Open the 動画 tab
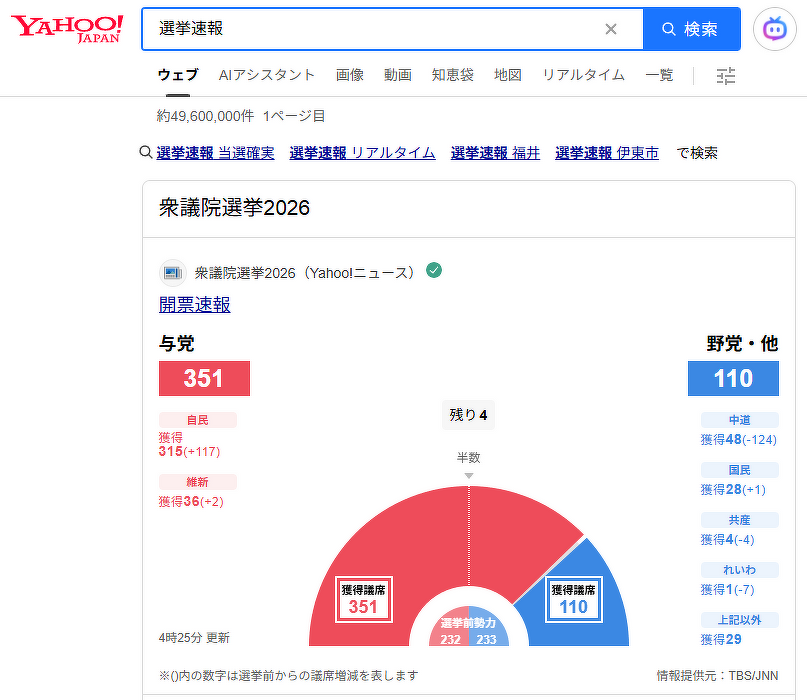 coord(397,75)
